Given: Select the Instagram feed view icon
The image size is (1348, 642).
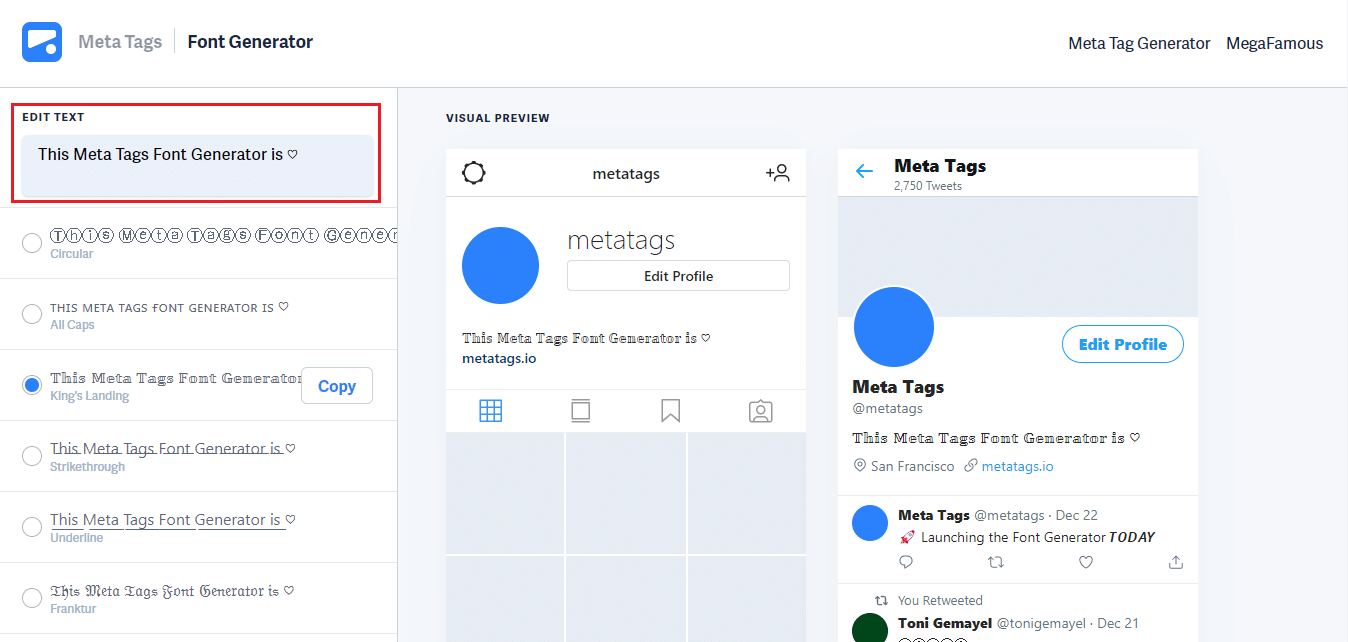Looking at the screenshot, I should (x=581, y=411).
